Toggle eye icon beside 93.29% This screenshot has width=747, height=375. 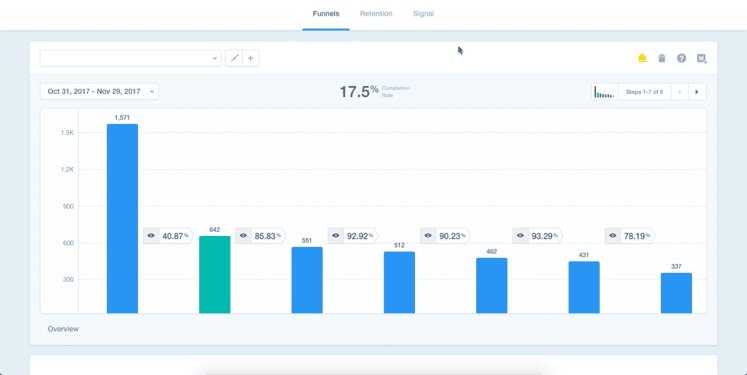(520, 235)
